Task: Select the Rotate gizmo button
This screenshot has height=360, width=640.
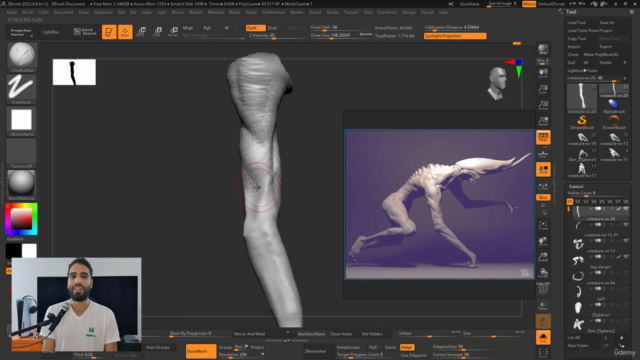Action: click(173, 32)
